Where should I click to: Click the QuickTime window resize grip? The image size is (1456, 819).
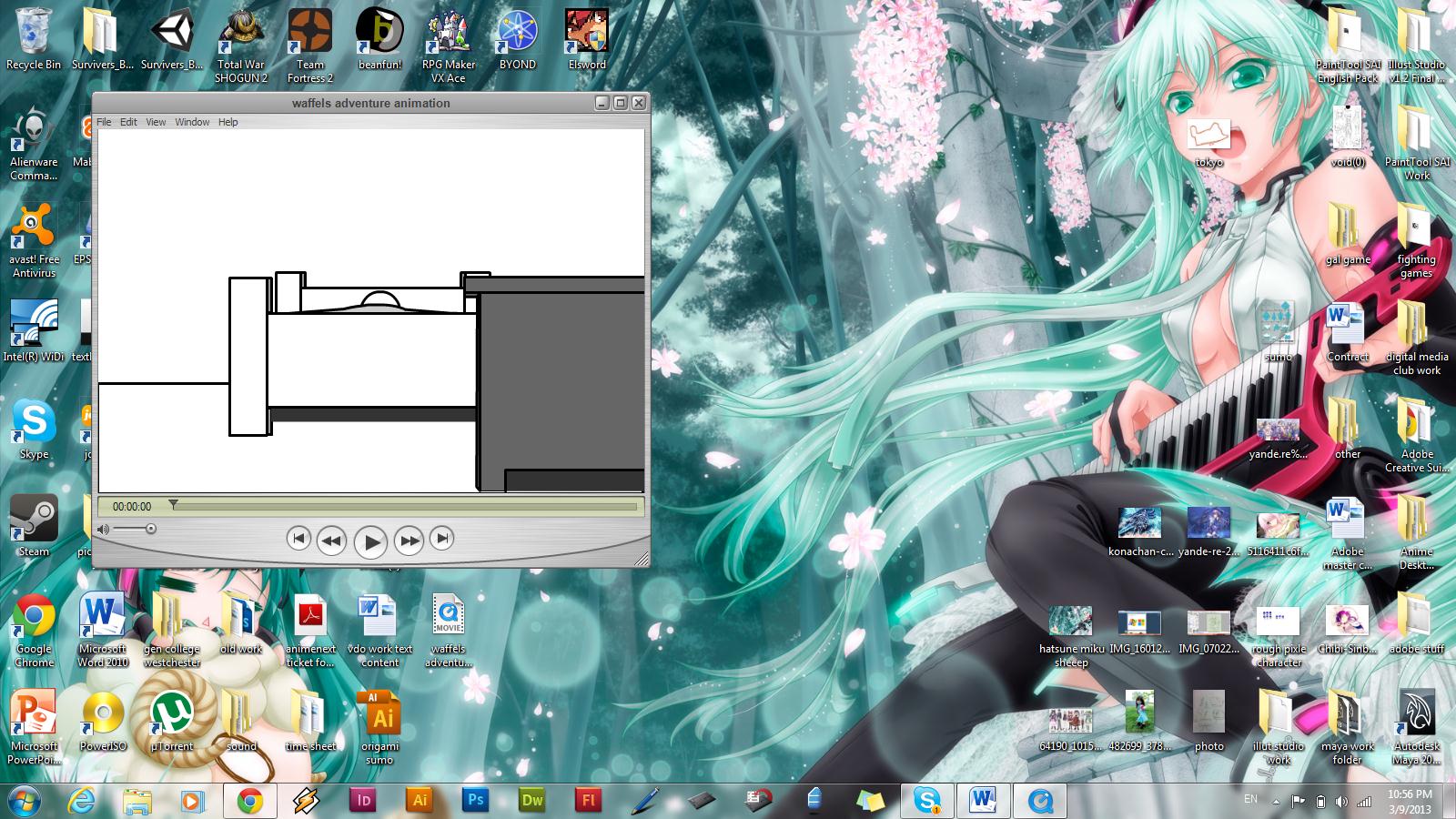coord(642,559)
